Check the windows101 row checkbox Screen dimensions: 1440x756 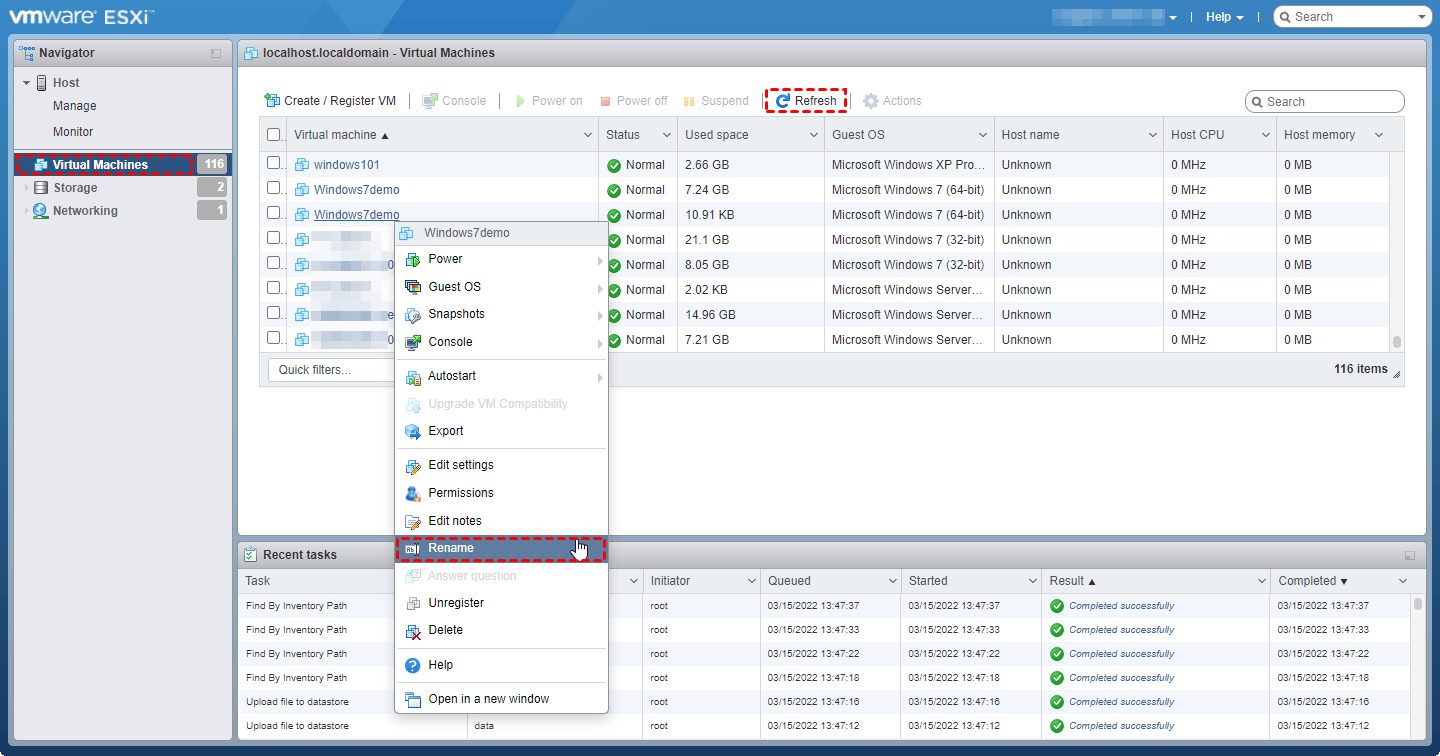point(274,163)
